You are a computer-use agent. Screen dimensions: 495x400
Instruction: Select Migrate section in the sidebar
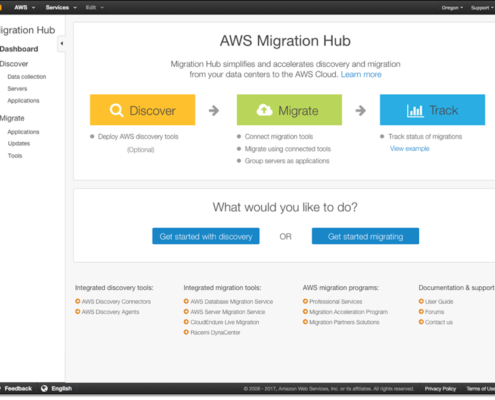pos(12,118)
